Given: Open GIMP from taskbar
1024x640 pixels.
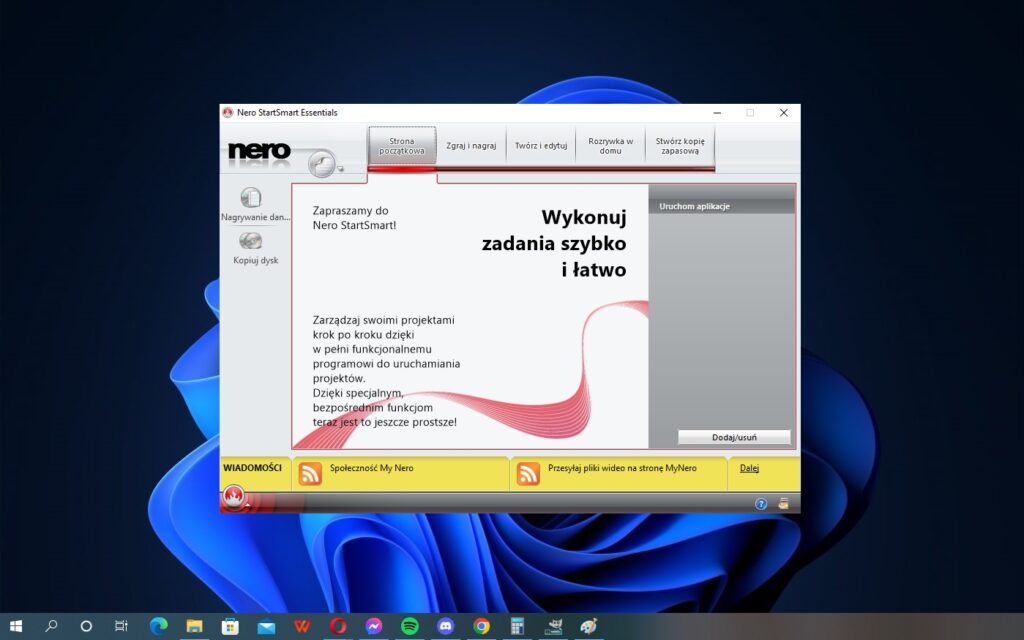Looking at the screenshot, I should [554, 626].
